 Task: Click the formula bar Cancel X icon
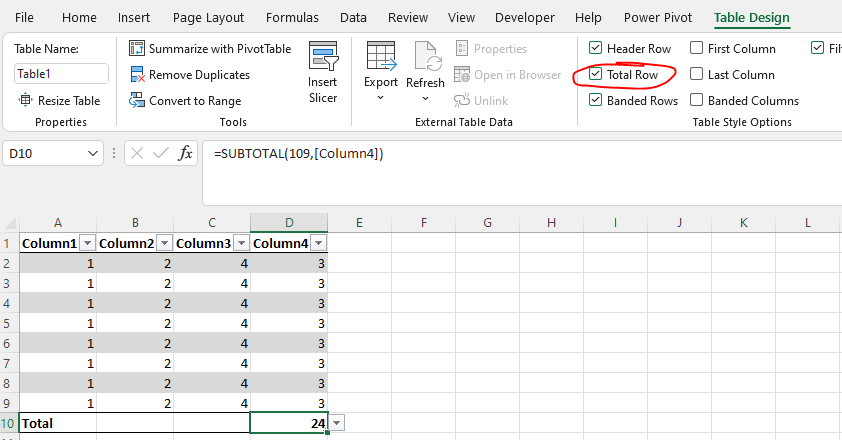click(137, 154)
